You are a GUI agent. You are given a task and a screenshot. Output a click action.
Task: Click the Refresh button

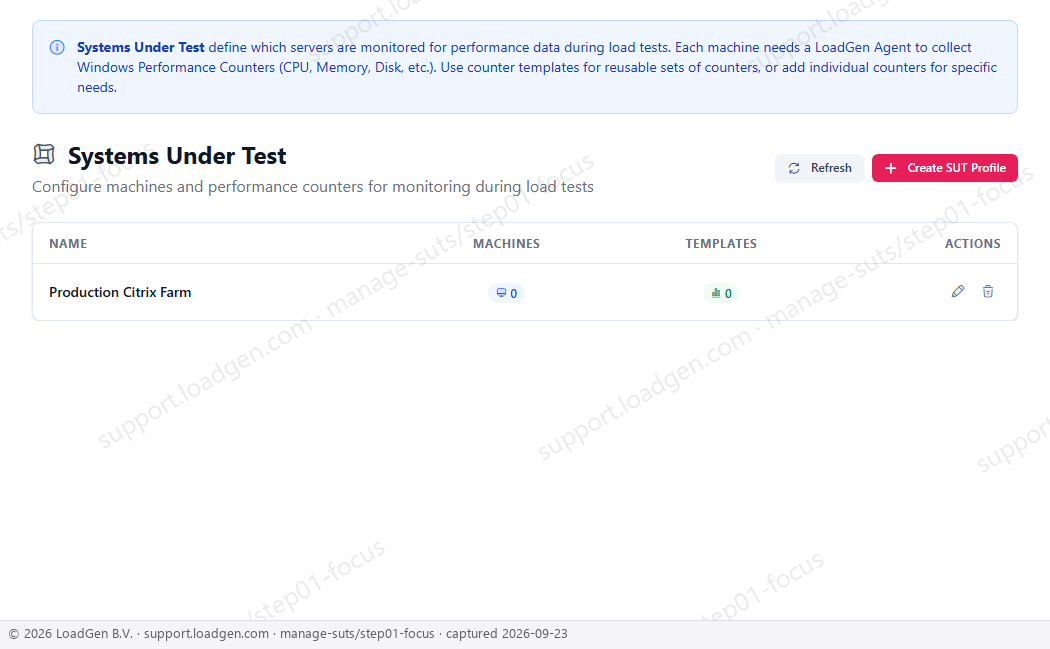(819, 168)
